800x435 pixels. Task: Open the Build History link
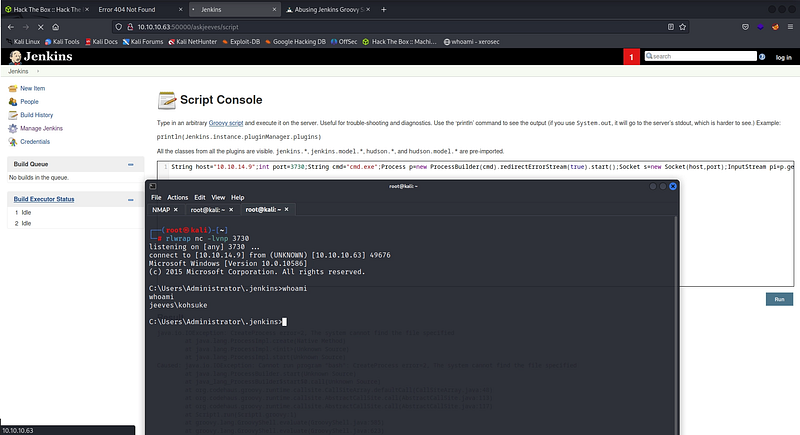tap(37, 115)
